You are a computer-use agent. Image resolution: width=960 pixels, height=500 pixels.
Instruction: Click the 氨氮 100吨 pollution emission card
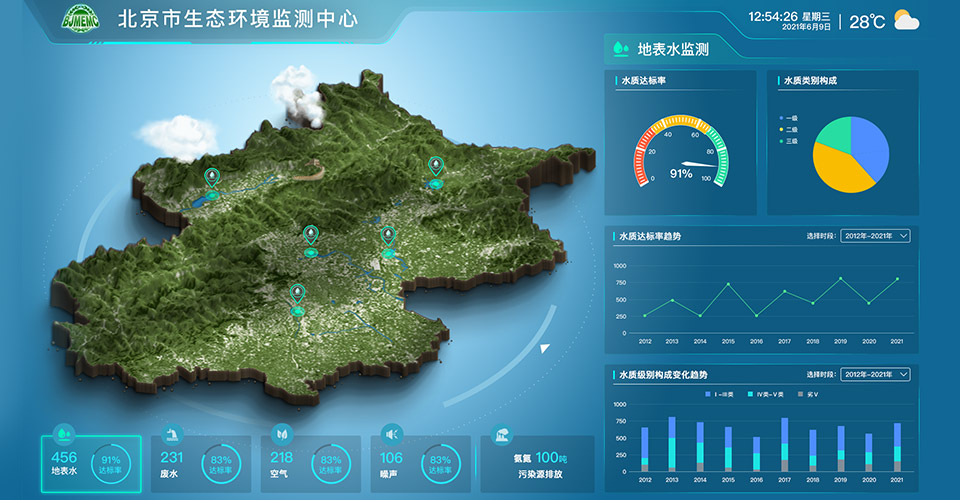pos(536,456)
